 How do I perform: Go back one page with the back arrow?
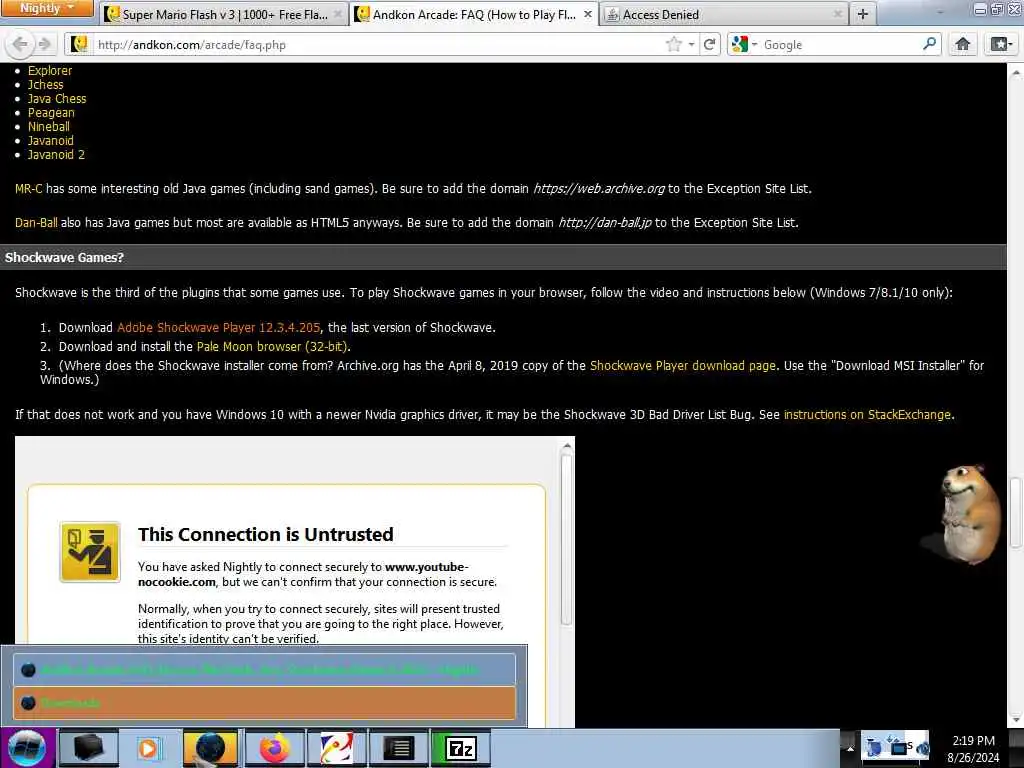click(20, 44)
